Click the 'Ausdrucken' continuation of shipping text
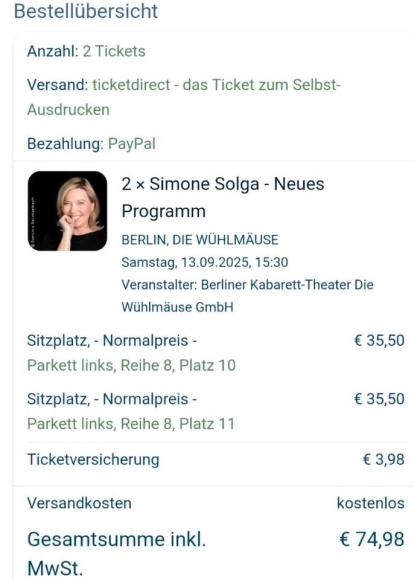The height and width of the screenshot is (580, 414). click(x=68, y=110)
